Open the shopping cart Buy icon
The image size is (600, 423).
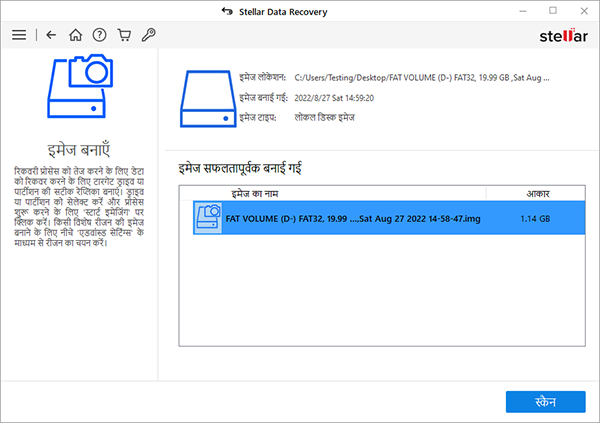pyautogui.click(x=124, y=35)
